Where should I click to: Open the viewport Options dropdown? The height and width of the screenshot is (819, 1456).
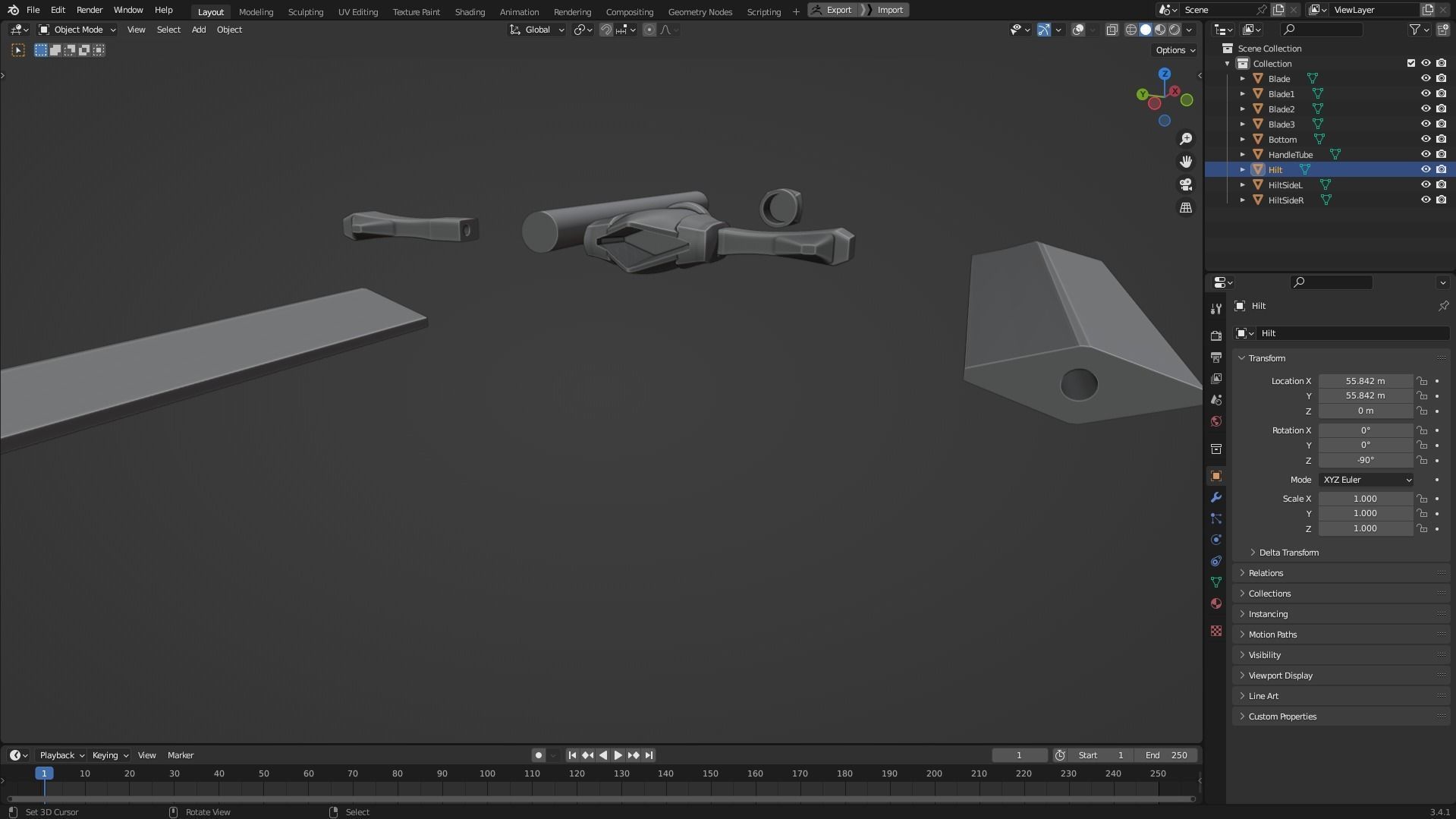pyautogui.click(x=1175, y=50)
